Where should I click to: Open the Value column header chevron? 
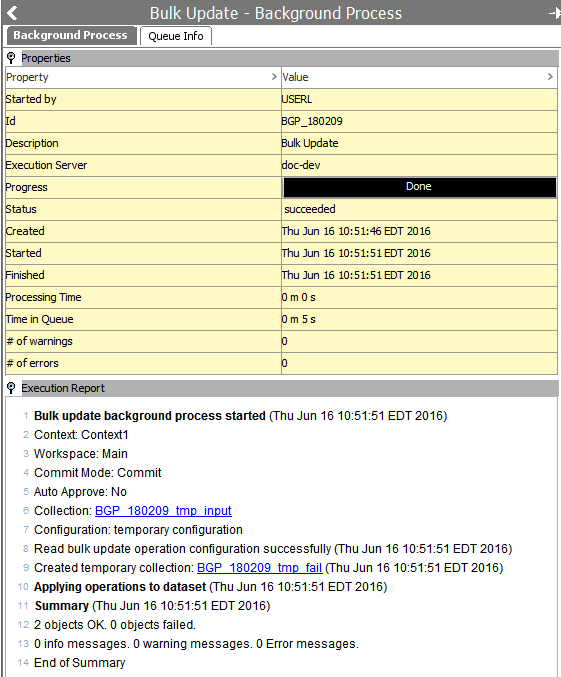550,77
